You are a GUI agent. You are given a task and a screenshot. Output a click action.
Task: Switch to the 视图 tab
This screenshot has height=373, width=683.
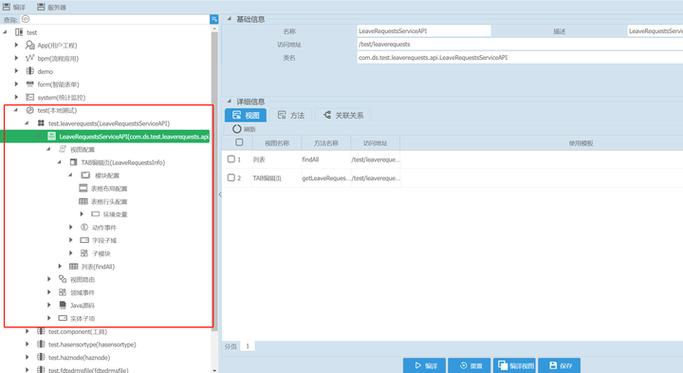click(246, 115)
